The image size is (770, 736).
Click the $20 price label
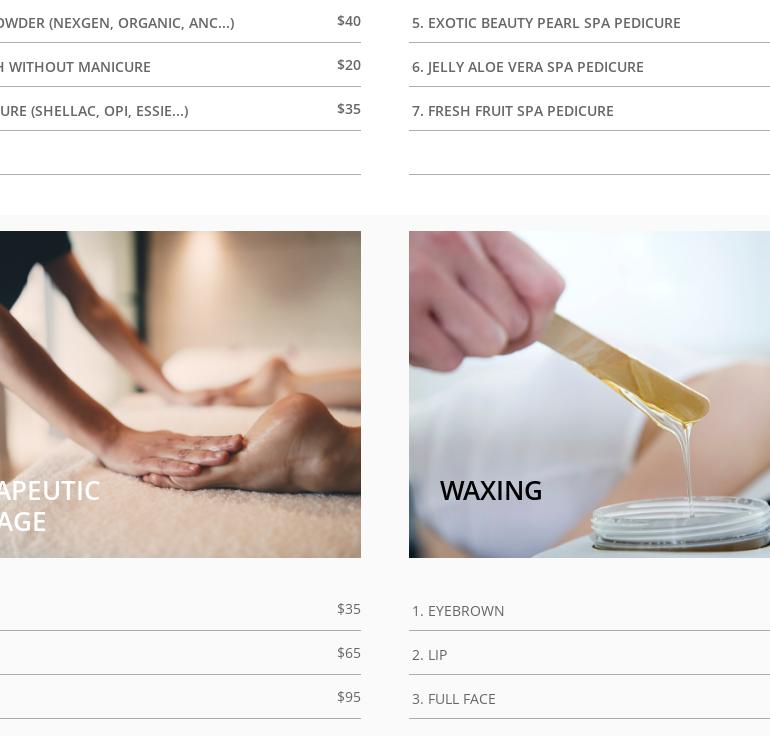tap(349, 65)
